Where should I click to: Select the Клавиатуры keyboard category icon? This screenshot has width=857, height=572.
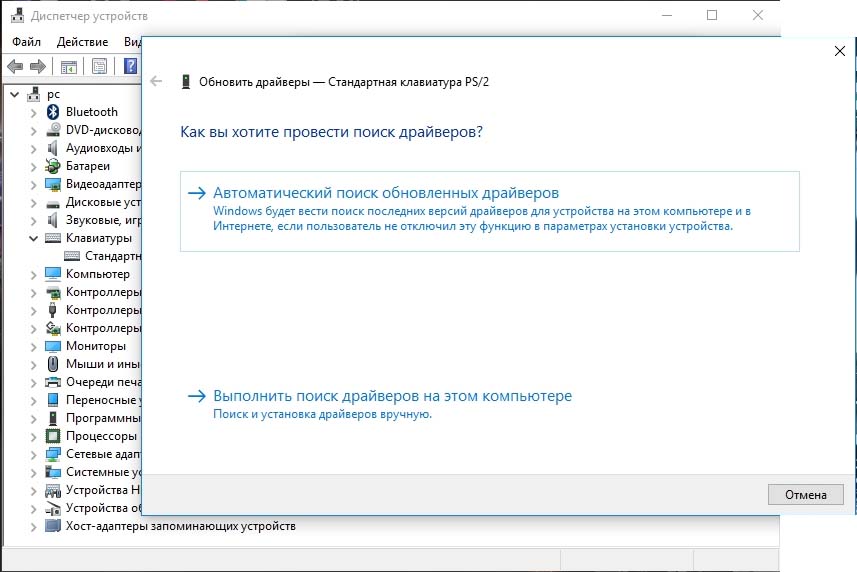pos(53,238)
